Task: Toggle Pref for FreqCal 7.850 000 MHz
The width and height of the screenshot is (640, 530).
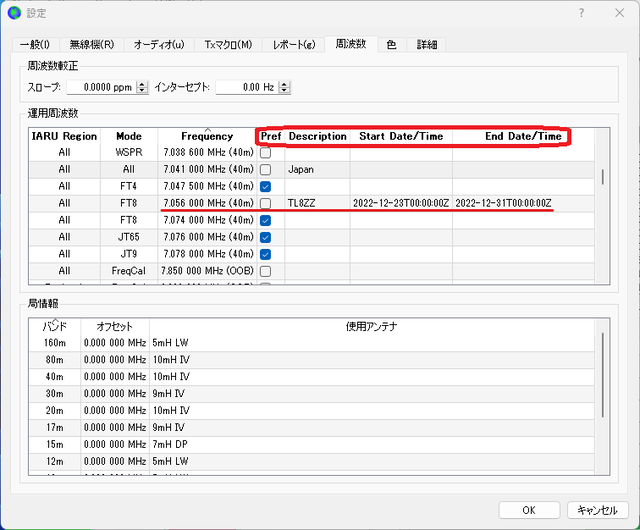Action: click(x=266, y=271)
